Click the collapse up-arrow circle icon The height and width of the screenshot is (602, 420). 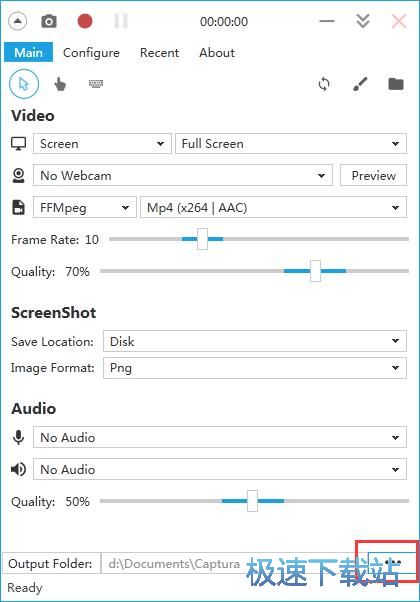coord(17,21)
